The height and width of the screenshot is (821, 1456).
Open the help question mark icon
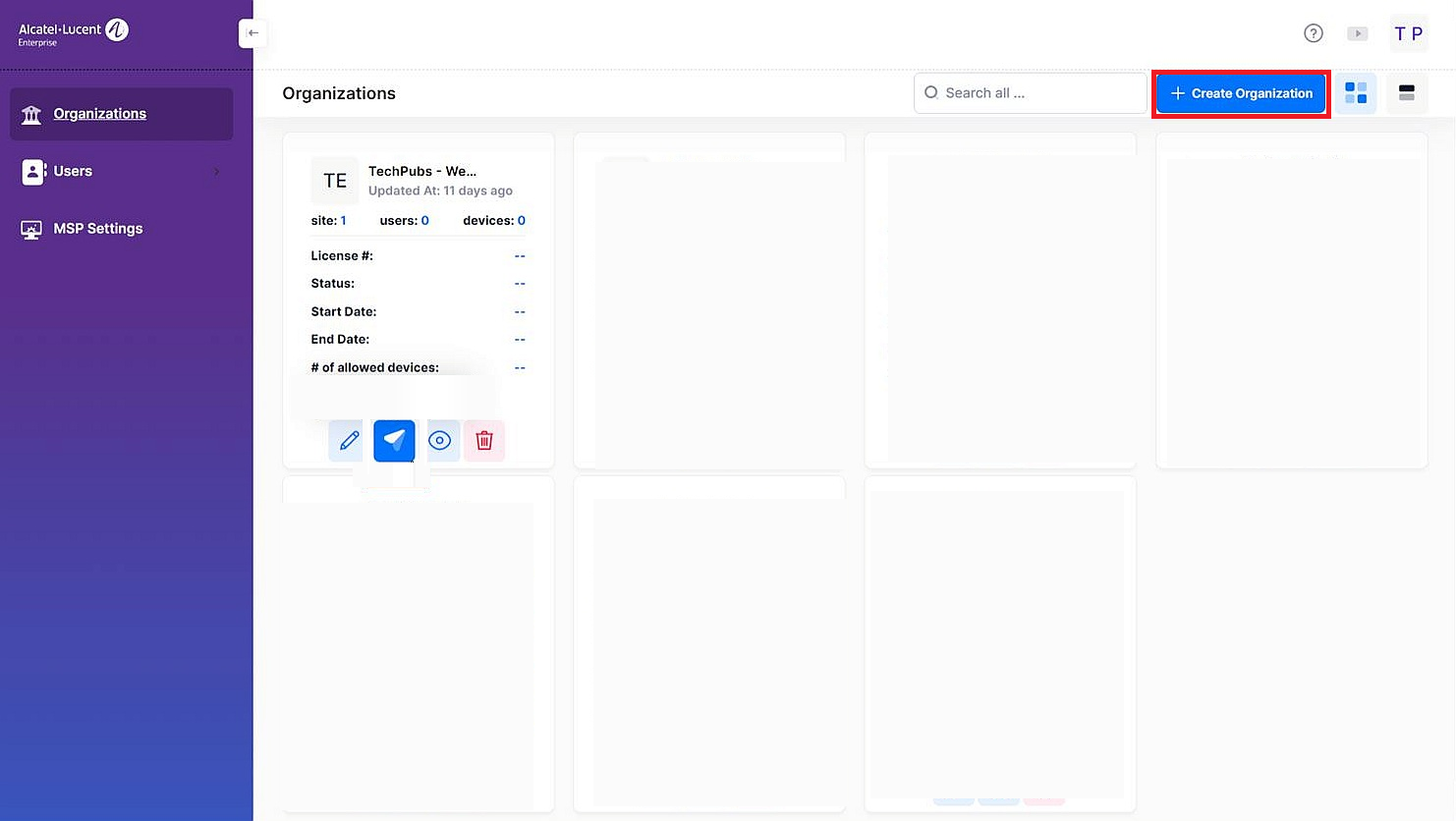click(1314, 33)
